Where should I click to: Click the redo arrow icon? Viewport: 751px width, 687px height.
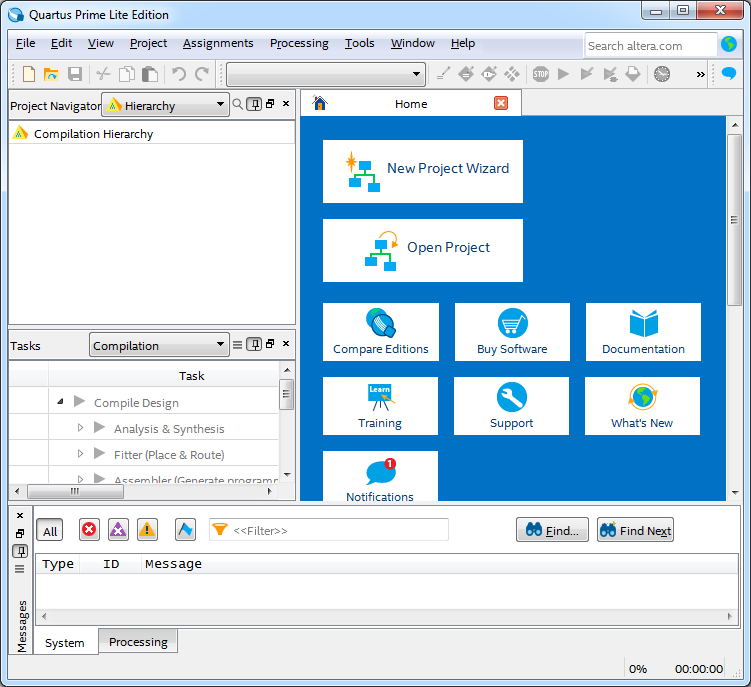[202, 74]
